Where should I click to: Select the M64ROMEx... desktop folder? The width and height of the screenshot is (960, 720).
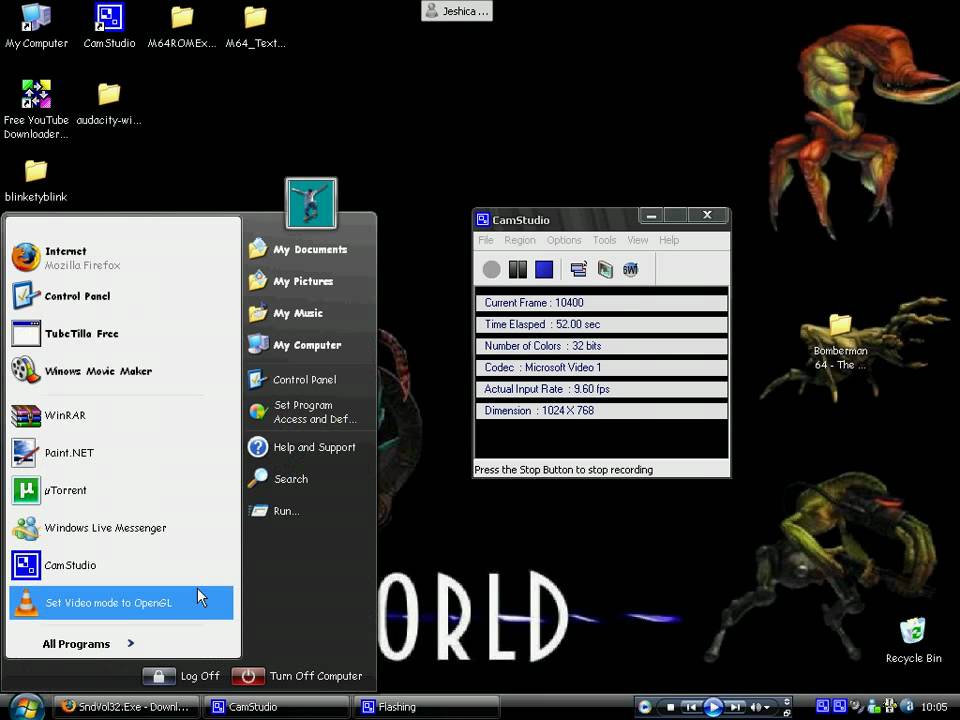click(x=182, y=26)
